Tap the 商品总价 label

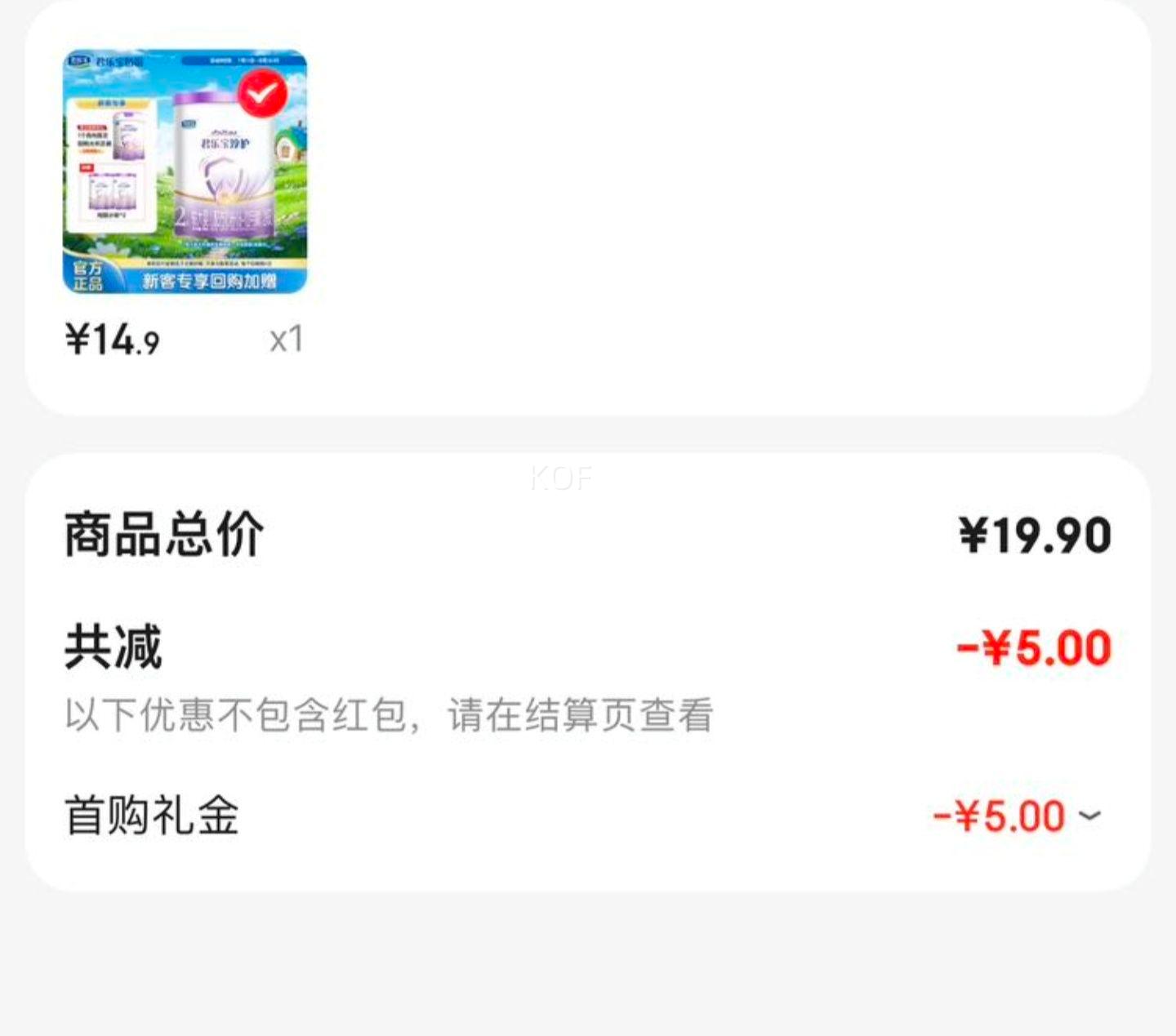[164, 535]
